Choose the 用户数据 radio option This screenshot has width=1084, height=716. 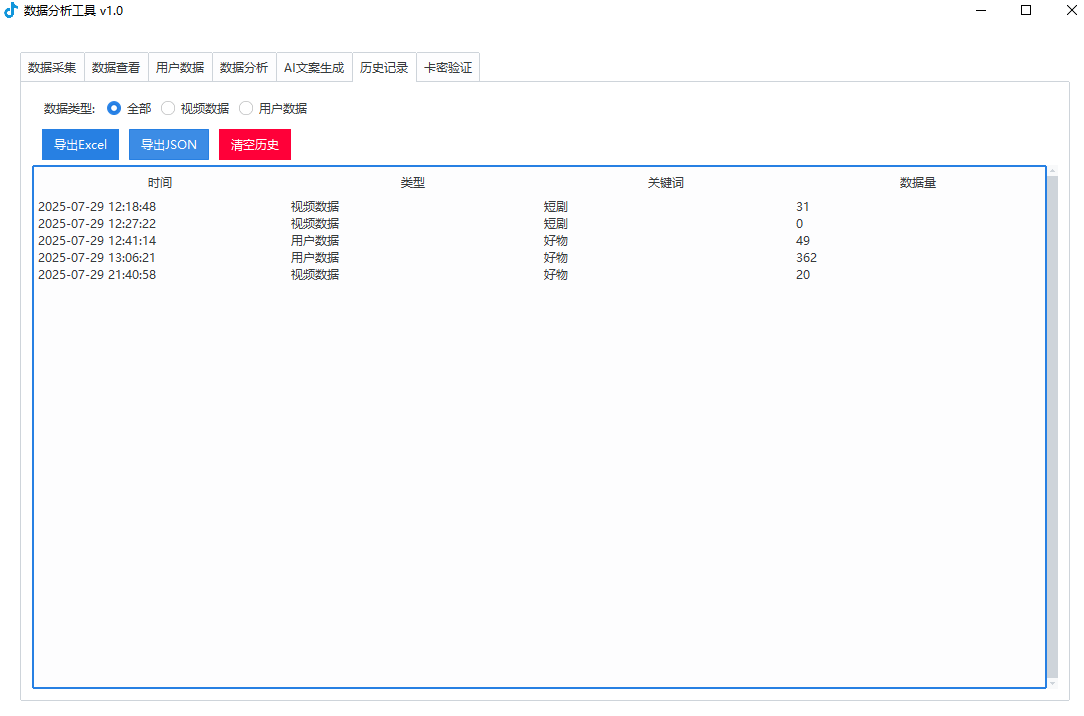tap(246, 108)
